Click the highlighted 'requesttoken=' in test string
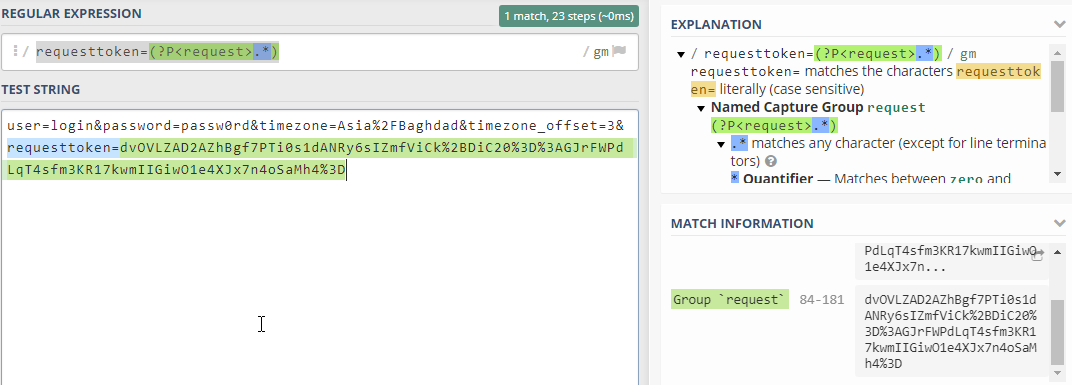 tap(64, 147)
